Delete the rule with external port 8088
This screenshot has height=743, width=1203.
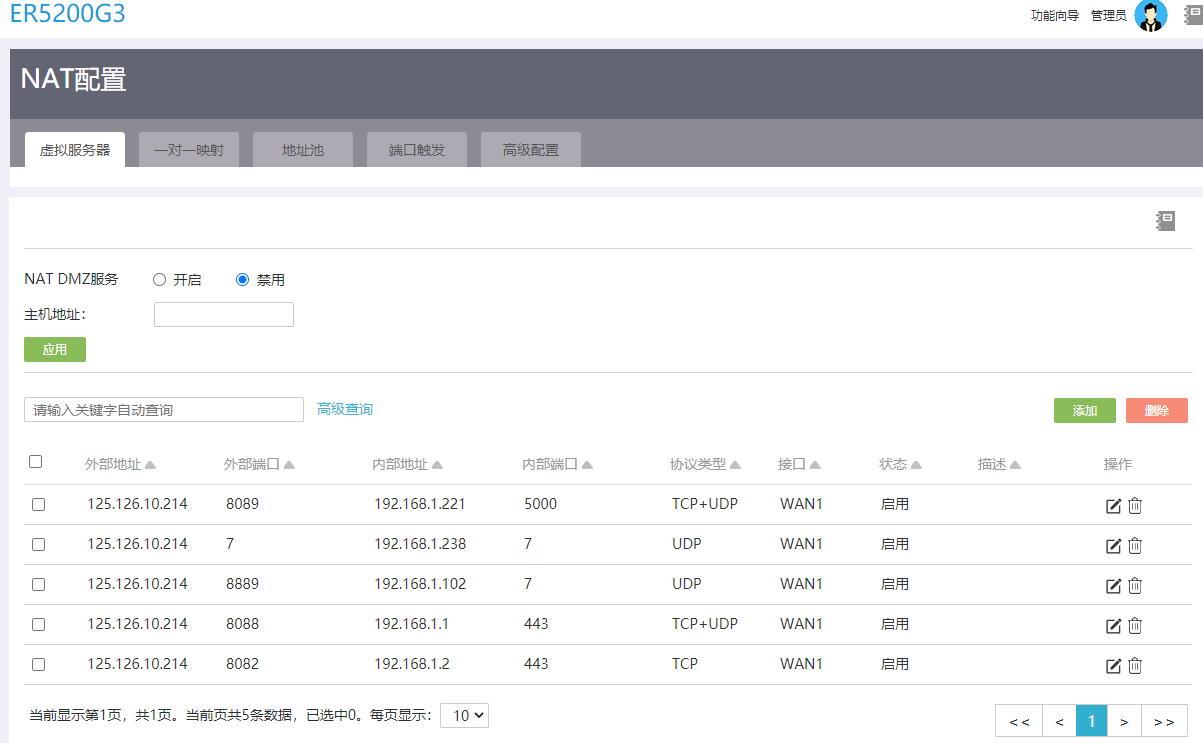point(1135,625)
